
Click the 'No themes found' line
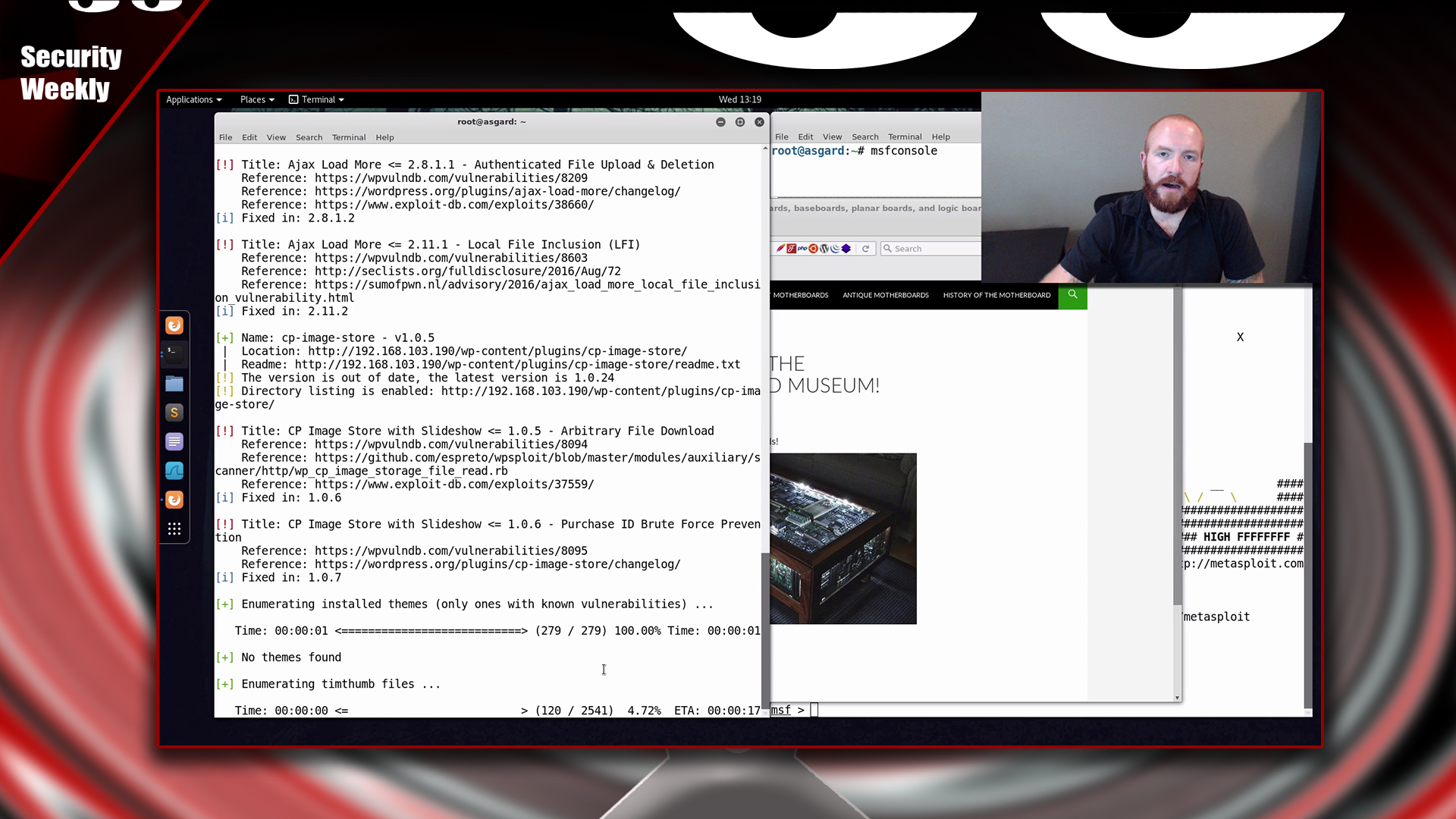coord(278,657)
